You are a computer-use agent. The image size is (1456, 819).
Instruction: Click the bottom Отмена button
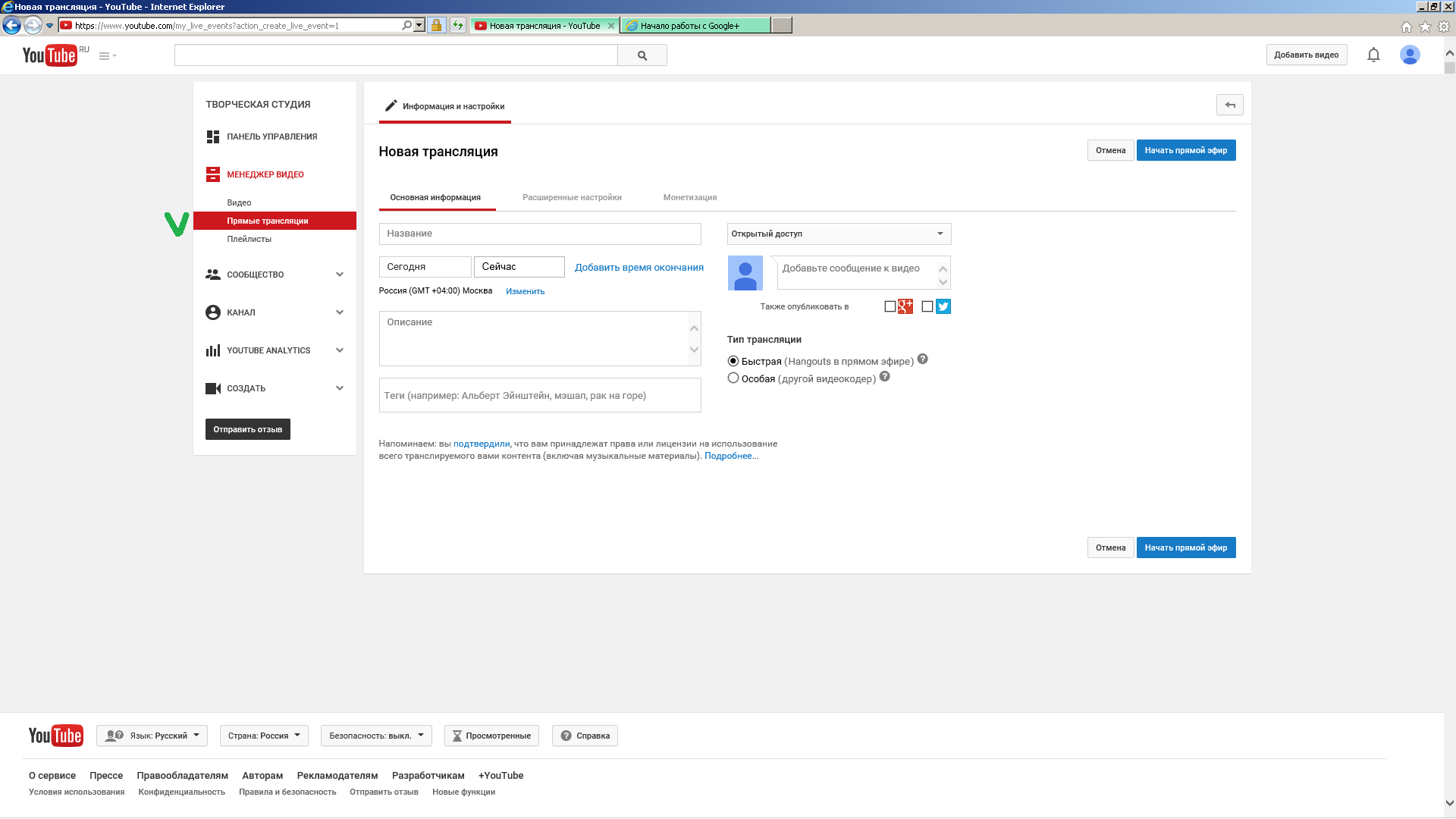tap(1110, 548)
